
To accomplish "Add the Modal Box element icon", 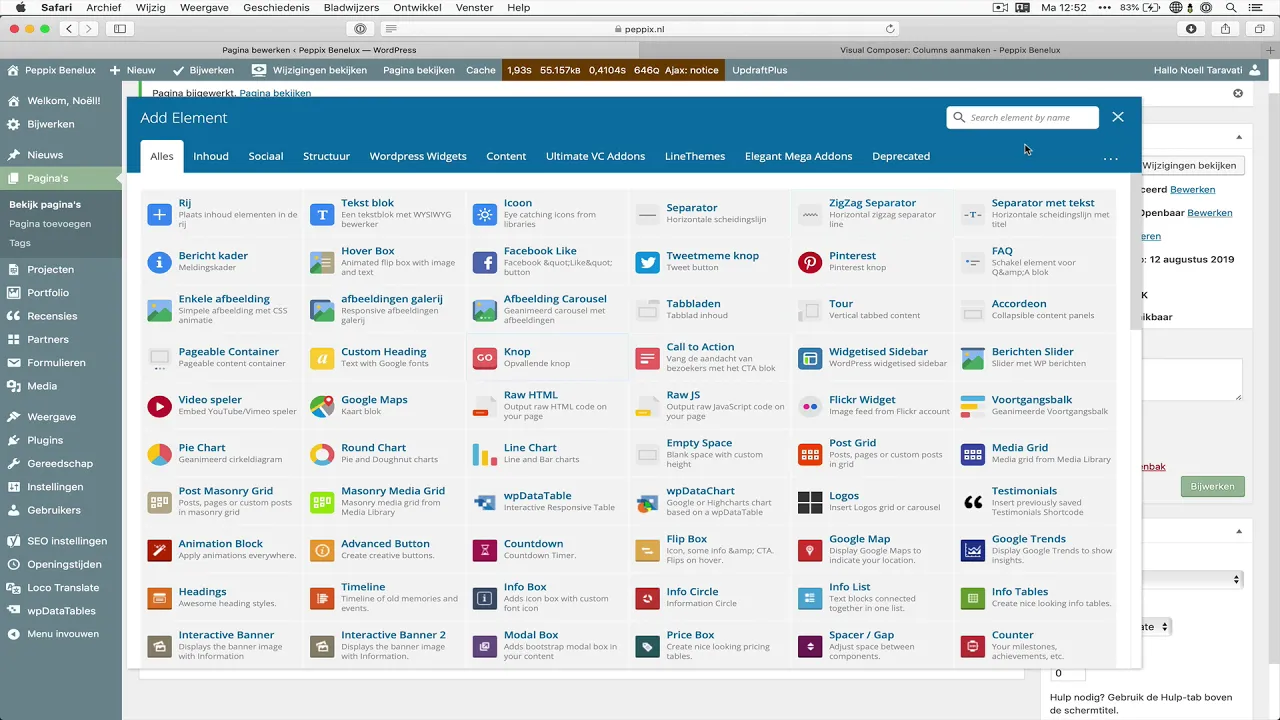I will coord(485,646).
